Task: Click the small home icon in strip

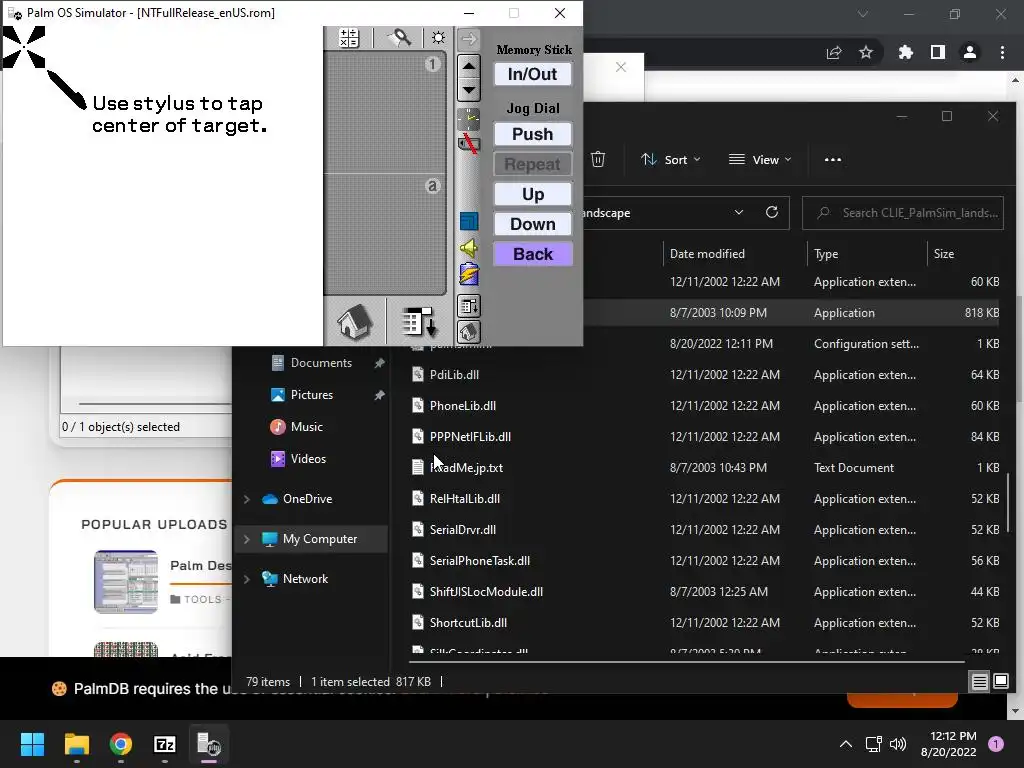Action: pyautogui.click(x=469, y=332)
